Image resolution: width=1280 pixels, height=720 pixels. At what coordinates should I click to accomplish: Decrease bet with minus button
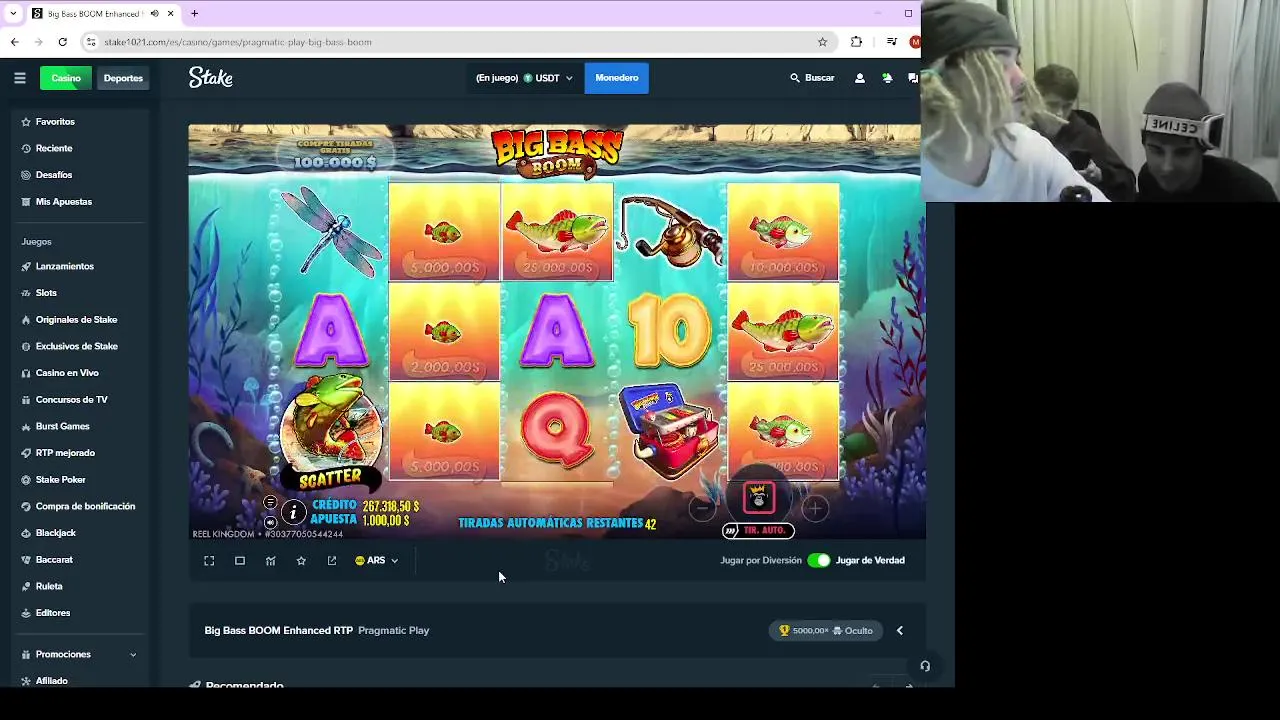pyautogui.click(x=703, y=508)
